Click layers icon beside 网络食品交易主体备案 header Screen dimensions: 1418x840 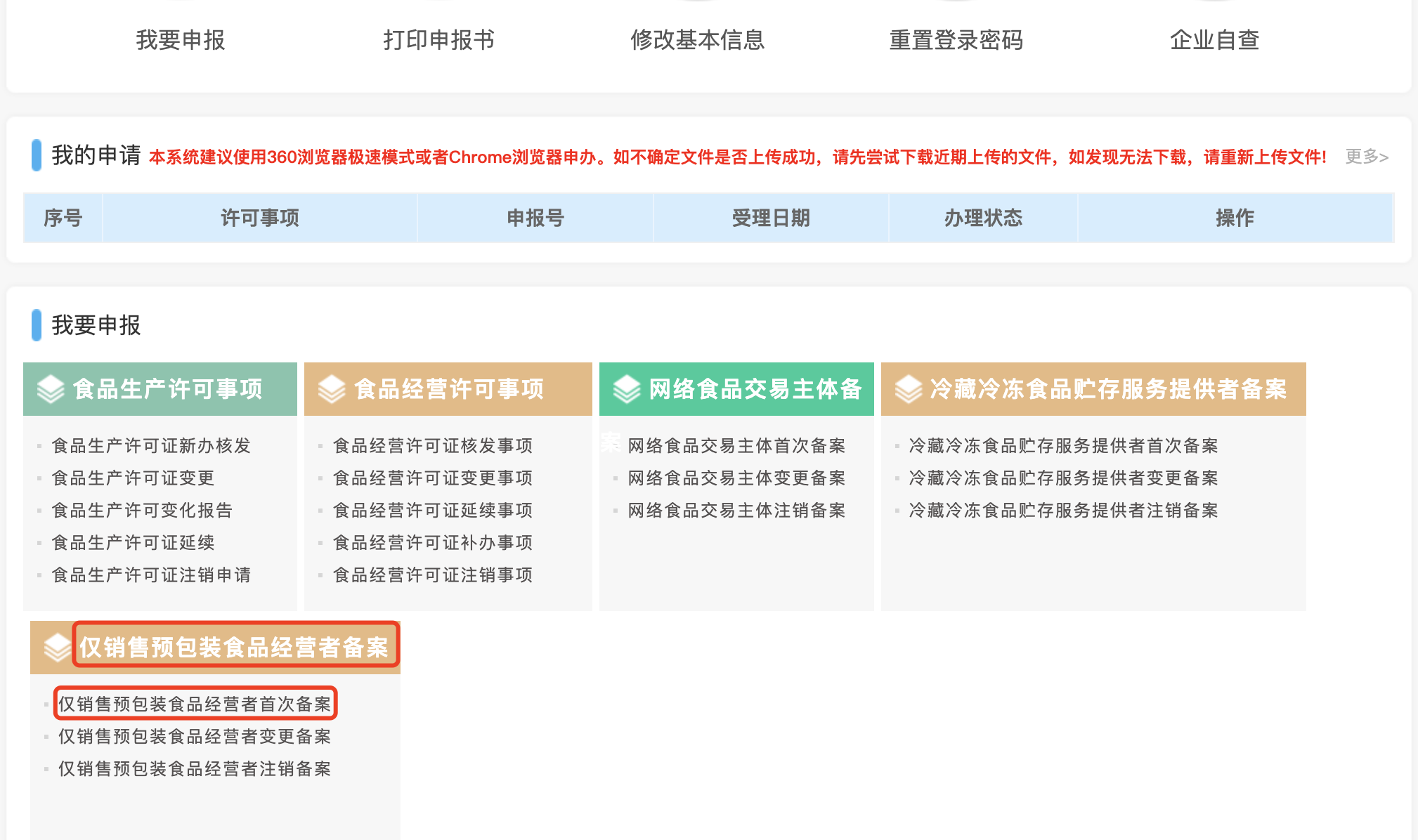(627, 389)
